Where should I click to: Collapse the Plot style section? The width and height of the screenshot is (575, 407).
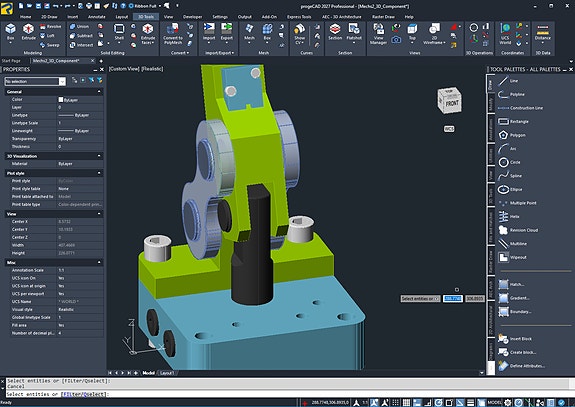[99, 173]
